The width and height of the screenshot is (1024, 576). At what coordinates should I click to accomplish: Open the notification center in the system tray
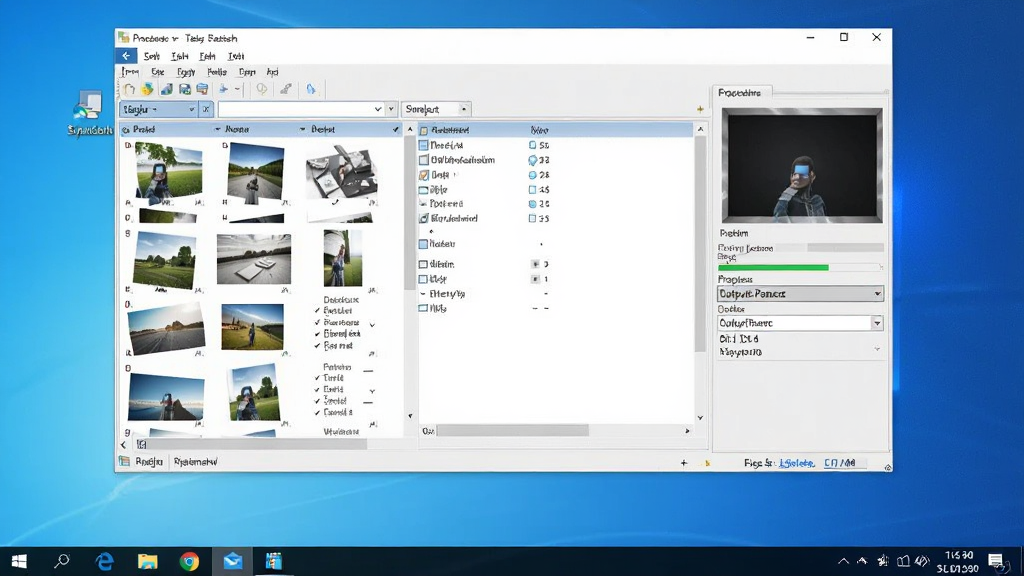(x=996, y=561)
